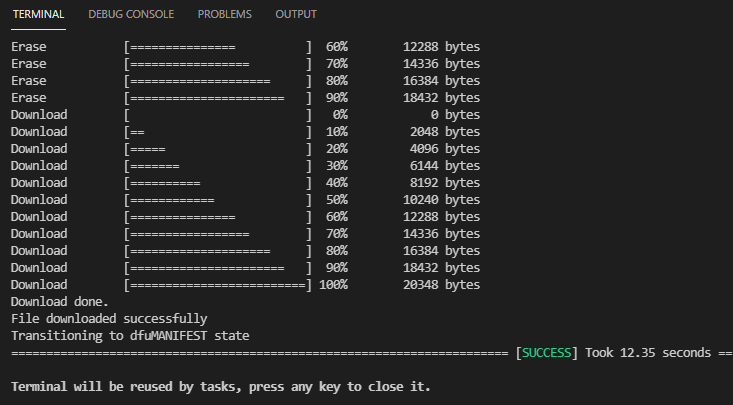Image resolution: width=733 pixels, height=405 pixels.
Task: Click the '0 bytes' download value
Action: [x=459, y=115]
